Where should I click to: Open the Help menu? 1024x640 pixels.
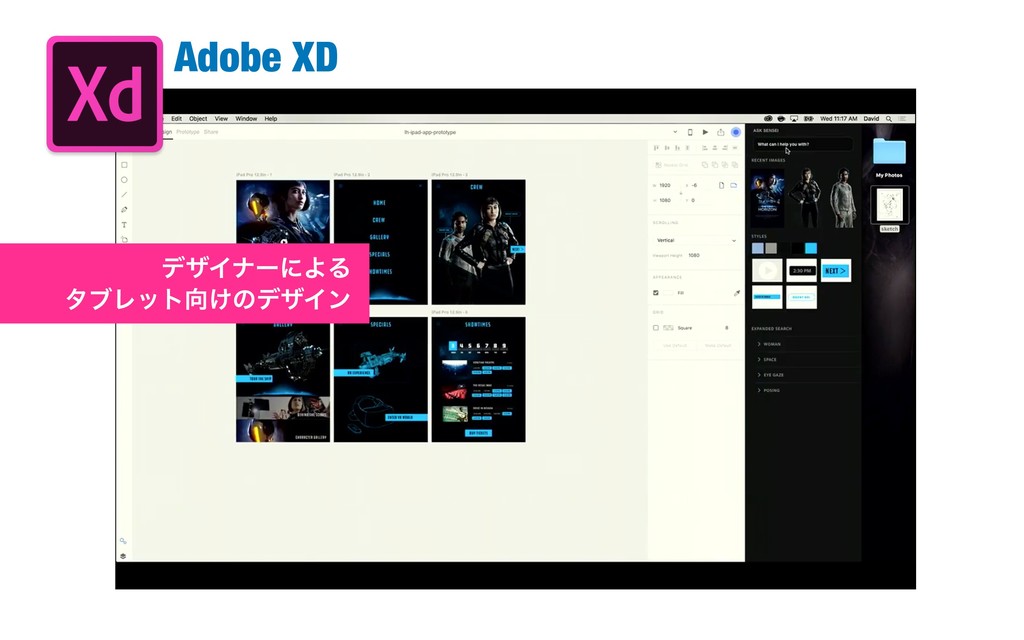(271, 119)
